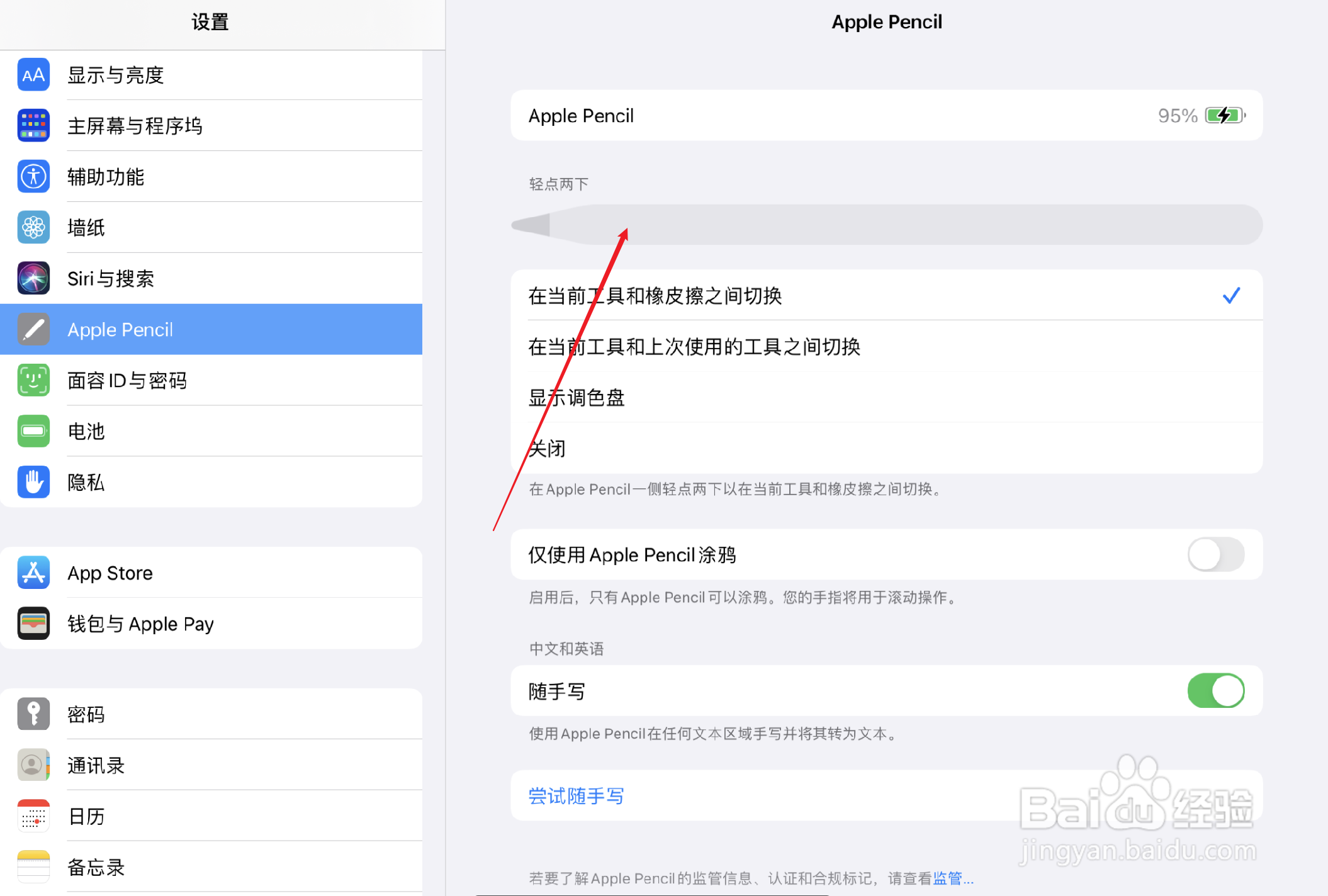This screenshot has height=896, width=1328.
Task: Toggle 仅使用Apple Pencil涂鸦 switch
Action: point(1215,554)
